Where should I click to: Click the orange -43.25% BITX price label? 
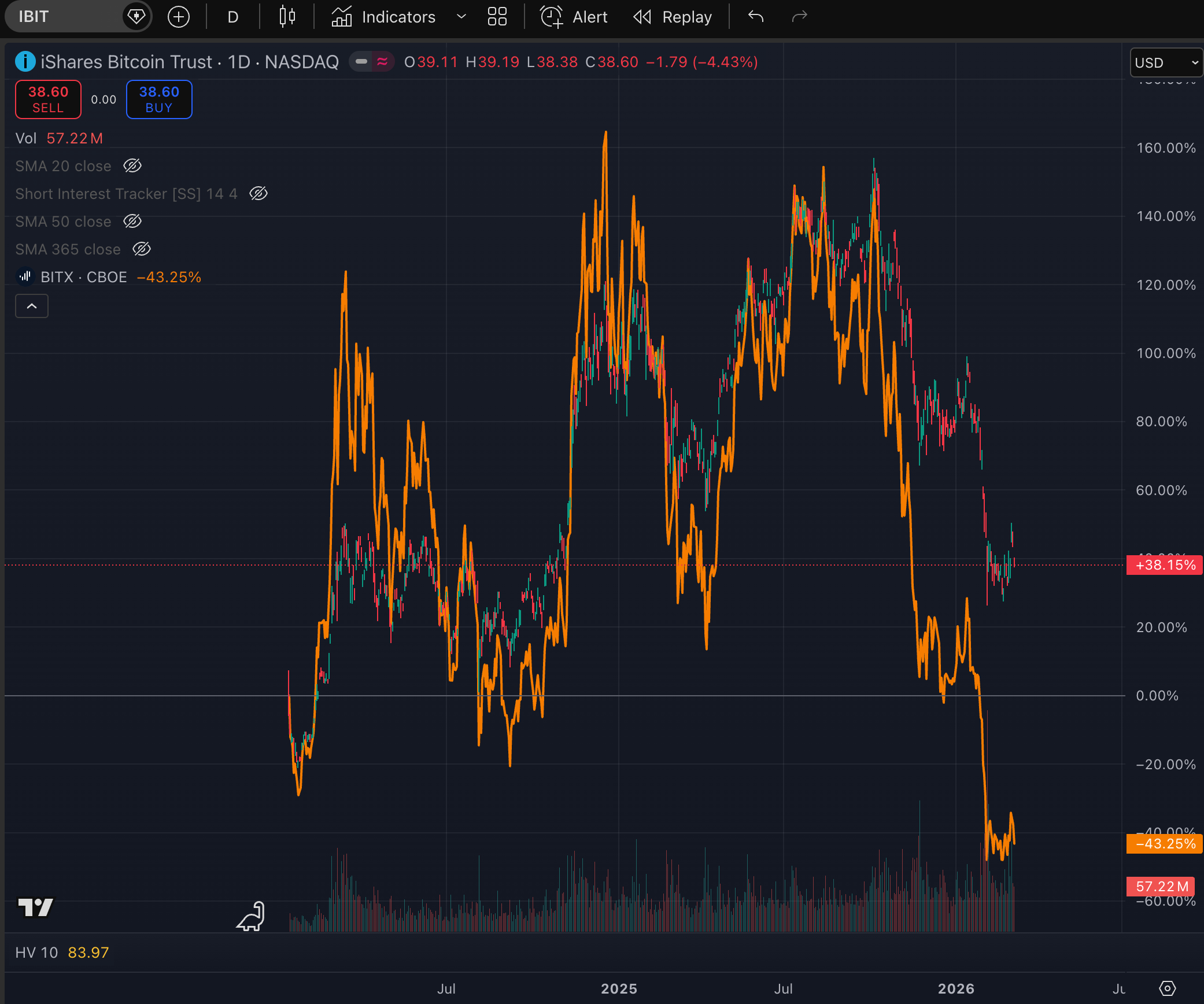pos(1165,844)
